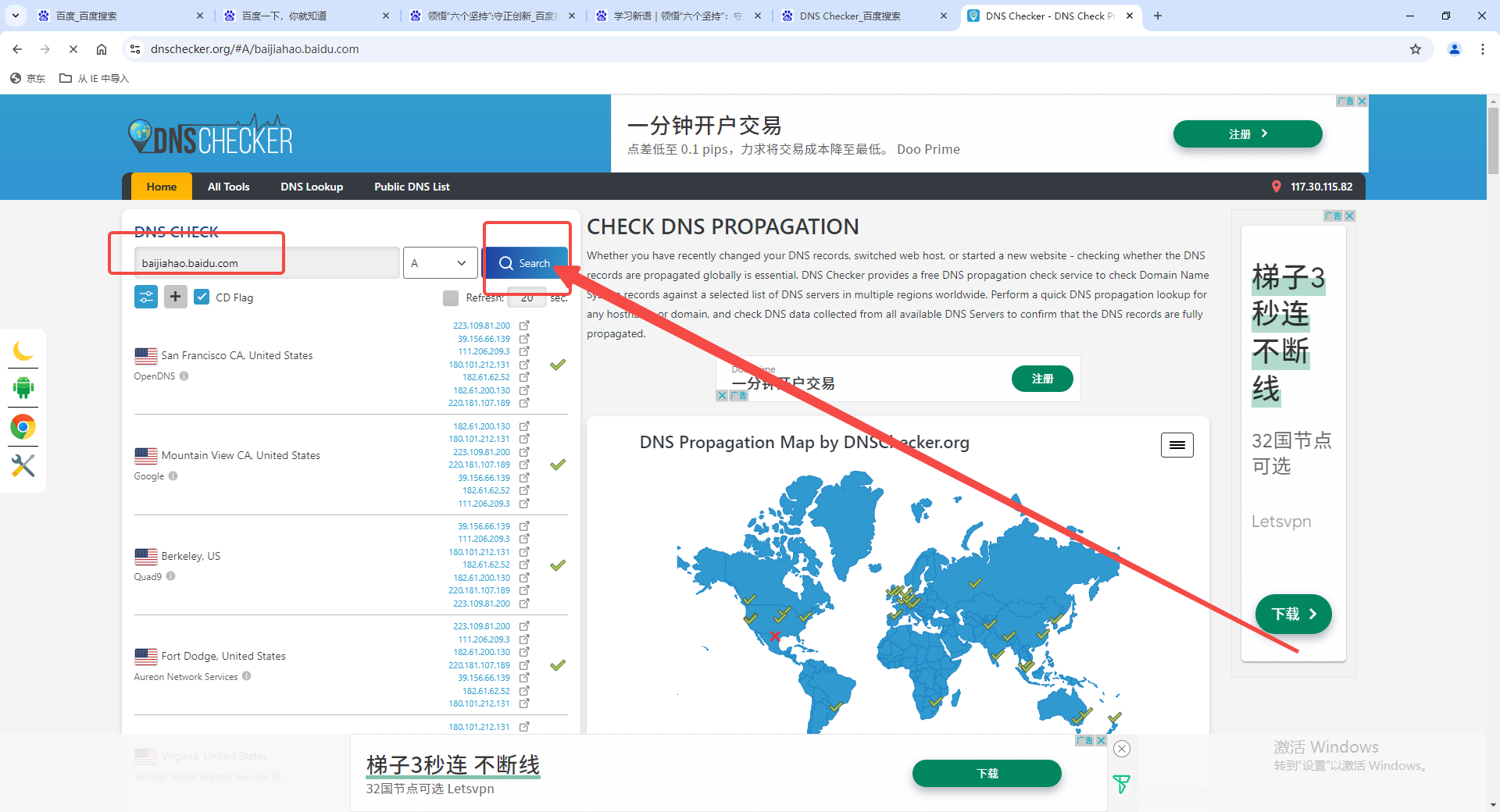
Task: Click the red failed marker on map
Action: tap(775, 636)
